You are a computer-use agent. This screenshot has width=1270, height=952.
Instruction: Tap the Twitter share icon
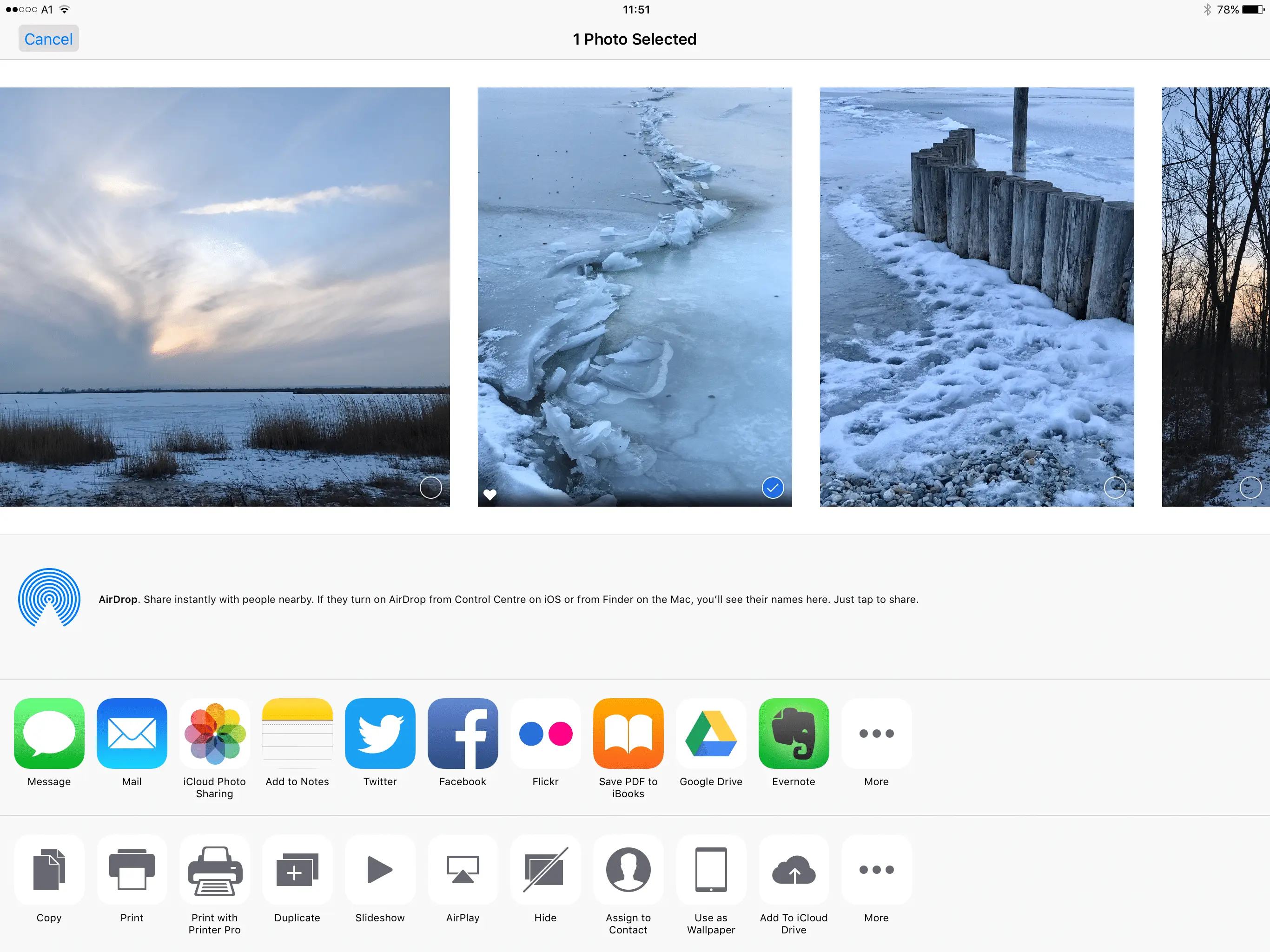point(379,733)
